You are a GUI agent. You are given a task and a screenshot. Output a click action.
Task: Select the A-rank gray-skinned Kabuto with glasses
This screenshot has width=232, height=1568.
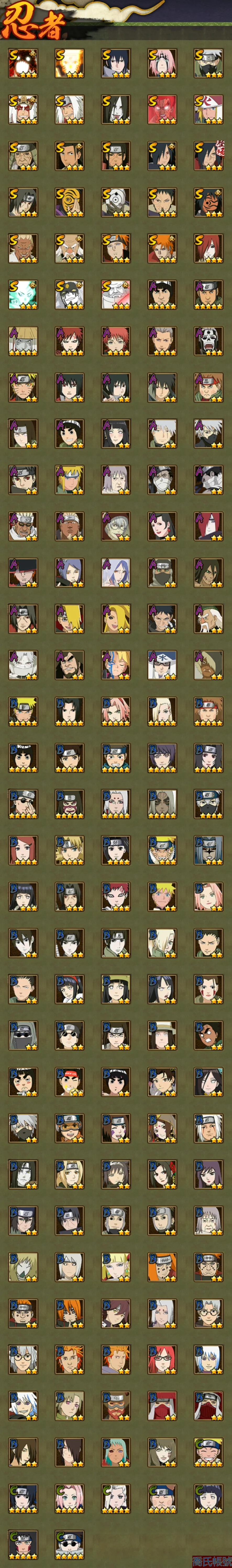(x=115, y=526)
